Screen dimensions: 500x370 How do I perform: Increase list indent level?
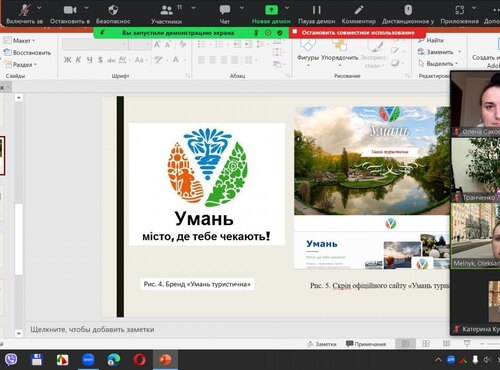(248, 44)
